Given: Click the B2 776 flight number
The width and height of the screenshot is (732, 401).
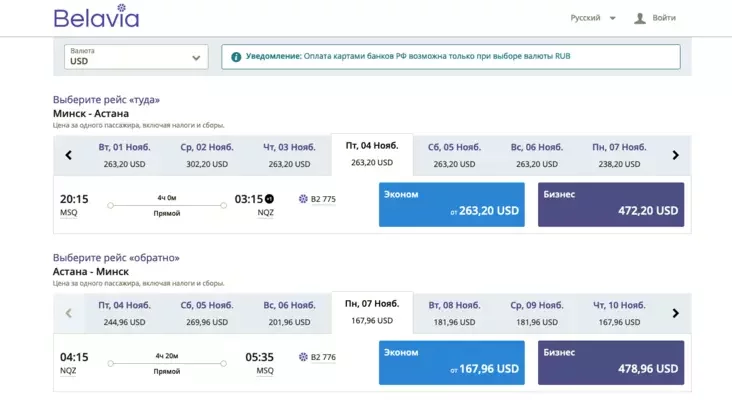Looking at the screenshot, I should [323, 357].
